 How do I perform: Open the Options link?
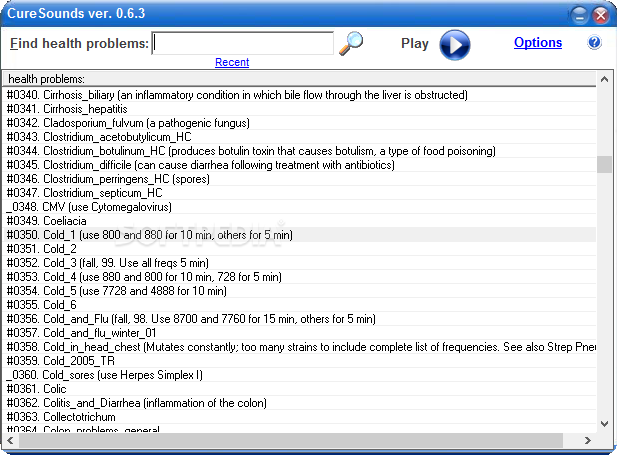point(538,43)
